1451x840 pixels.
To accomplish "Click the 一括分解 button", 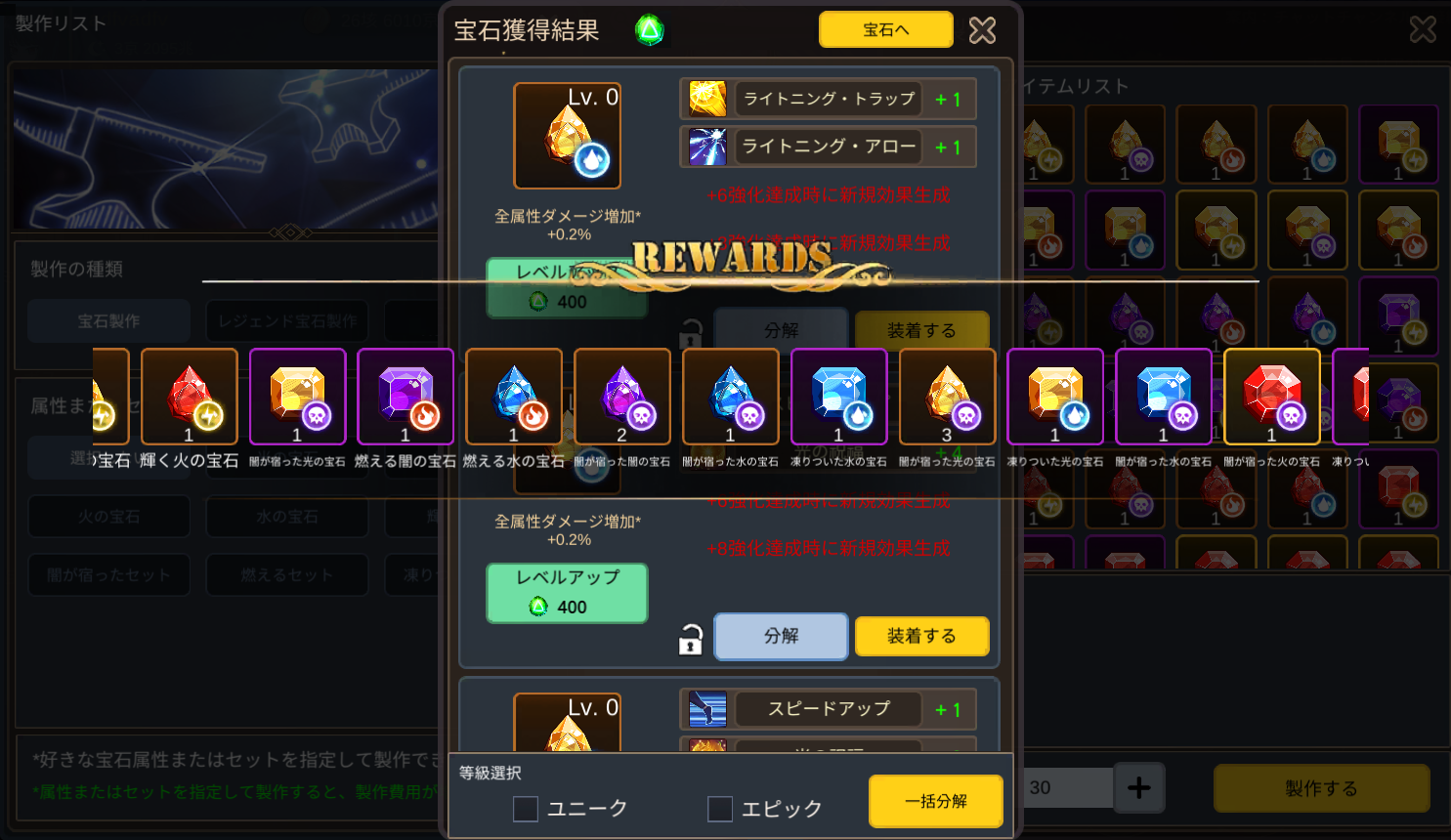I will 936,801.
